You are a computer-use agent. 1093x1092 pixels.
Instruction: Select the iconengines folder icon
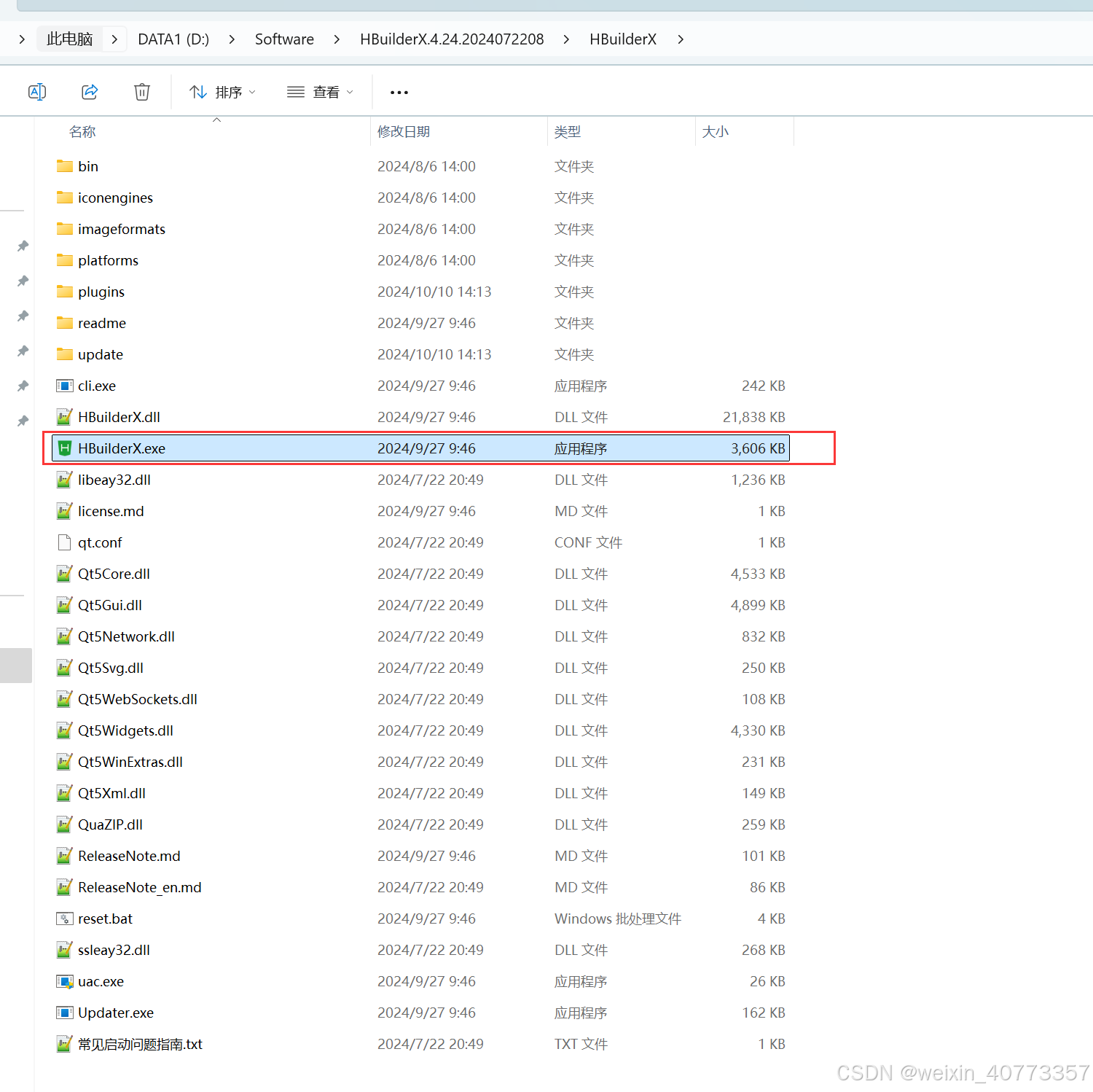point(65,198)
